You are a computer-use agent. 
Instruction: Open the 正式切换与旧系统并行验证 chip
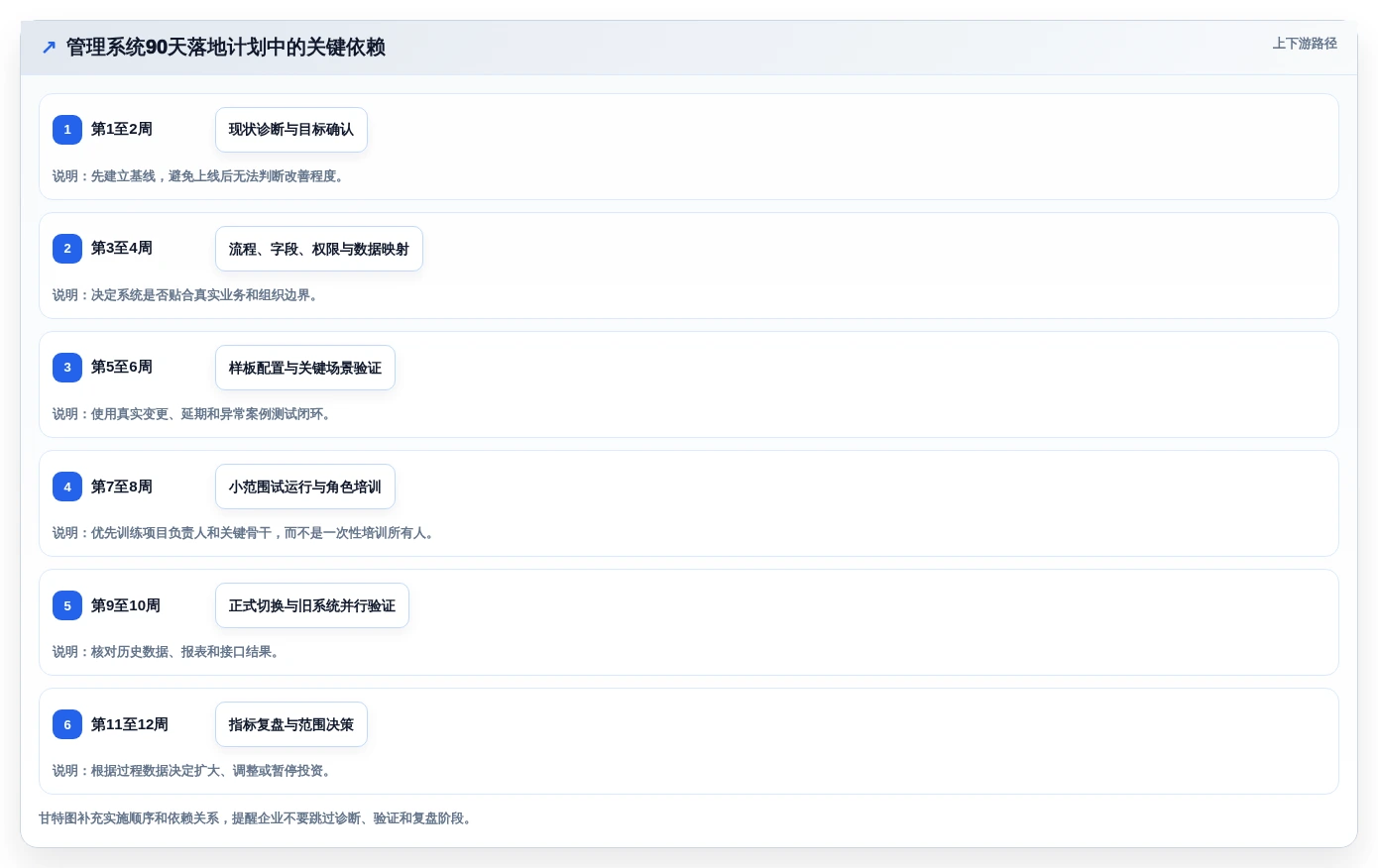[x=312, y=605]
